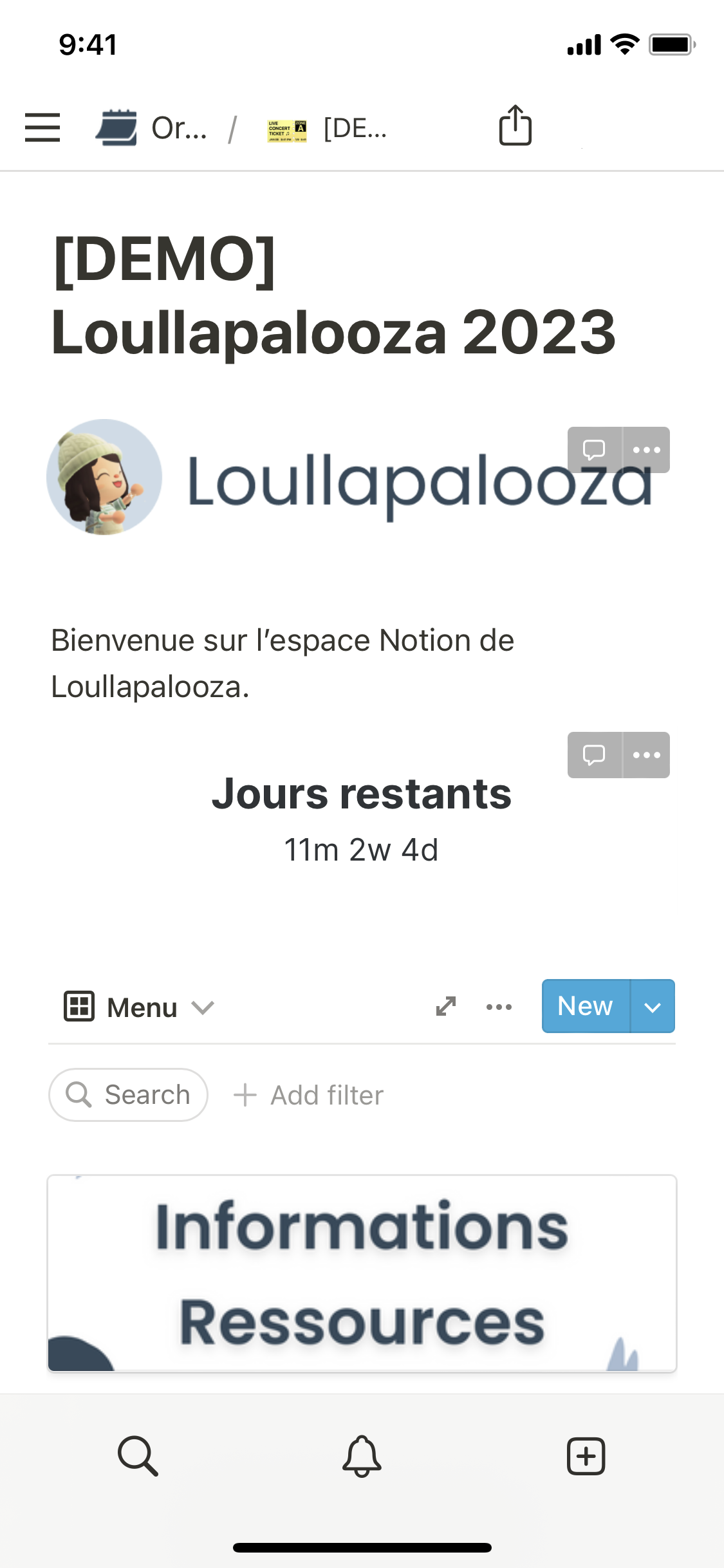Open the hamburger sidebar menu
724x1568 pixels.
click(x=42, y=127)
